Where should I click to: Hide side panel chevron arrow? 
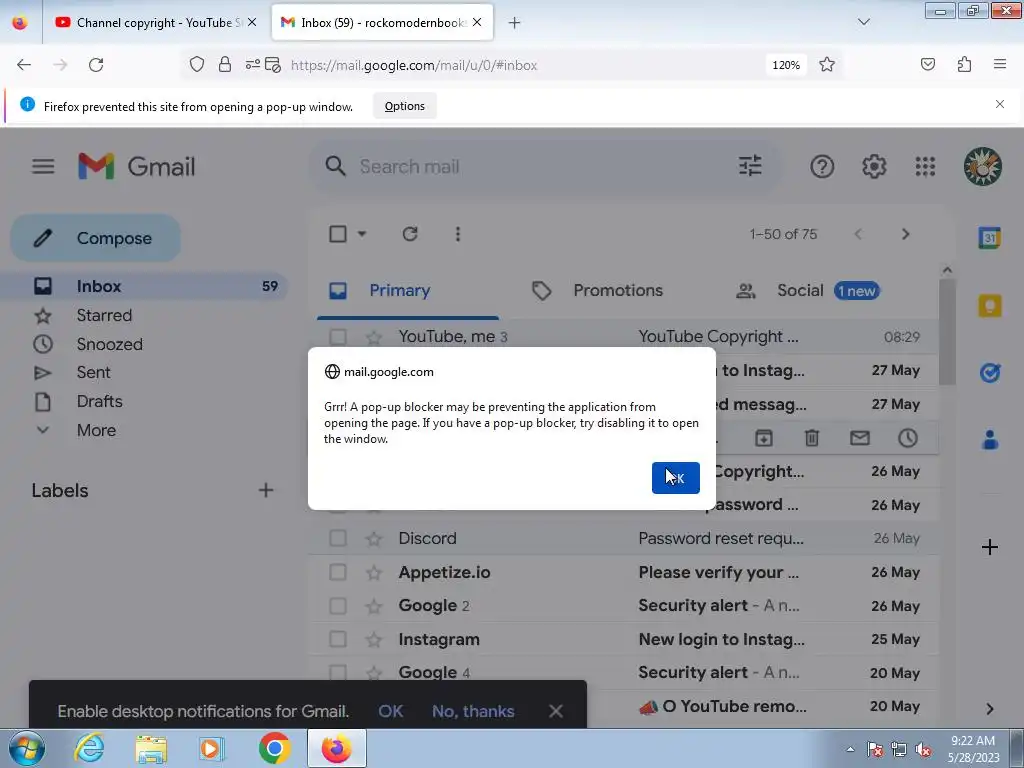990,709
